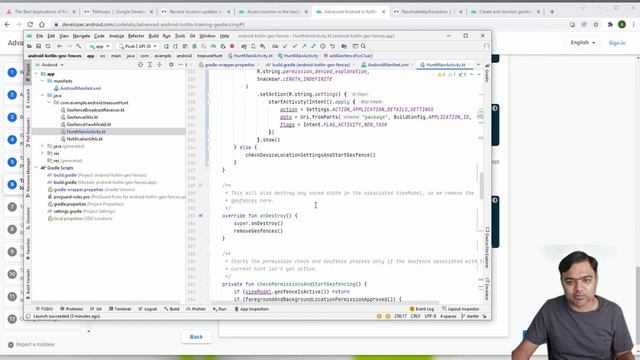640x360 pixels.
Task: Click the Git commit checkmark icon
Action: pyautogui.click(x=295, y=46)
